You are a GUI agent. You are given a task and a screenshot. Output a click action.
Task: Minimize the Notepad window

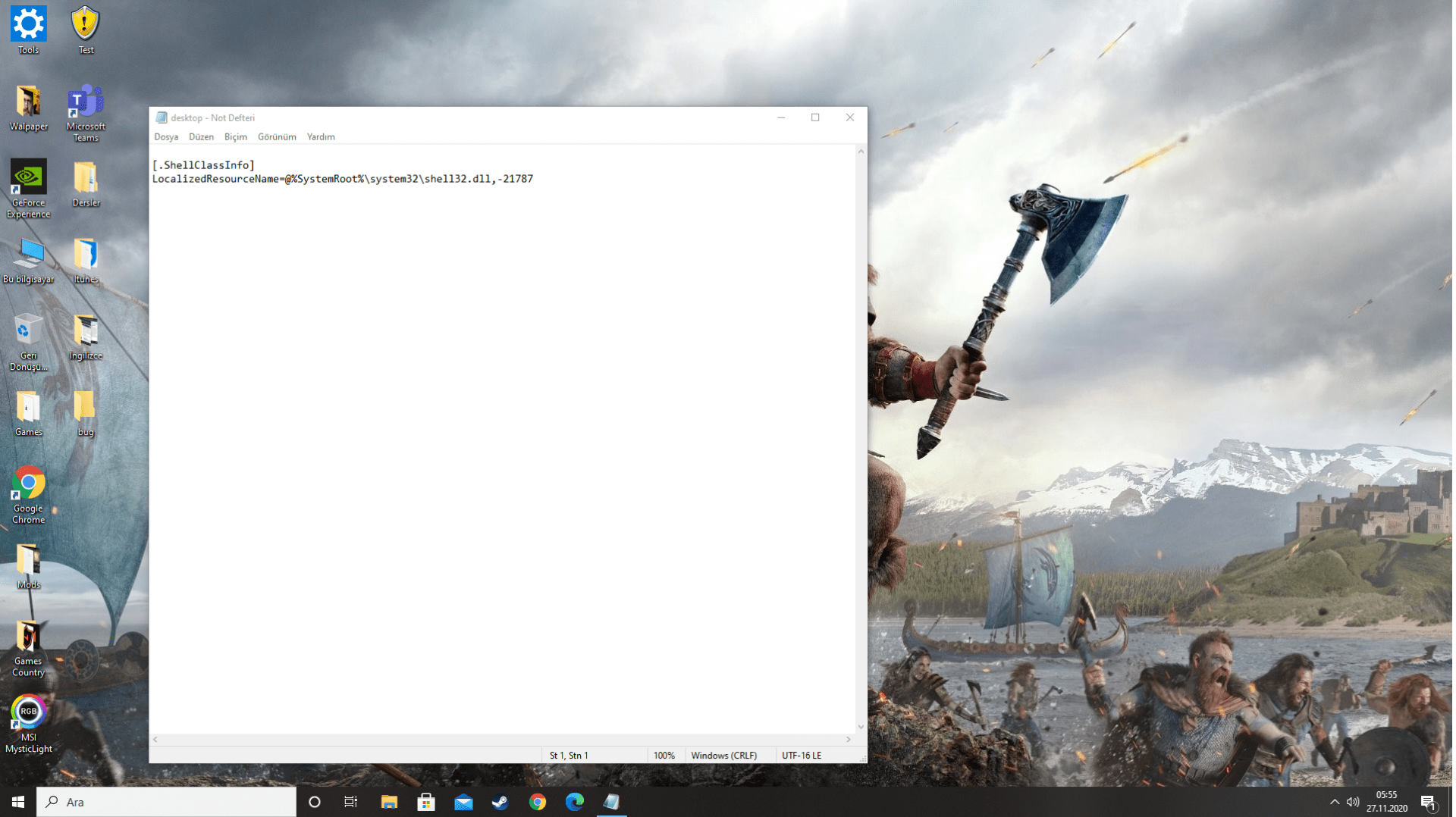[x=781, y=117]
